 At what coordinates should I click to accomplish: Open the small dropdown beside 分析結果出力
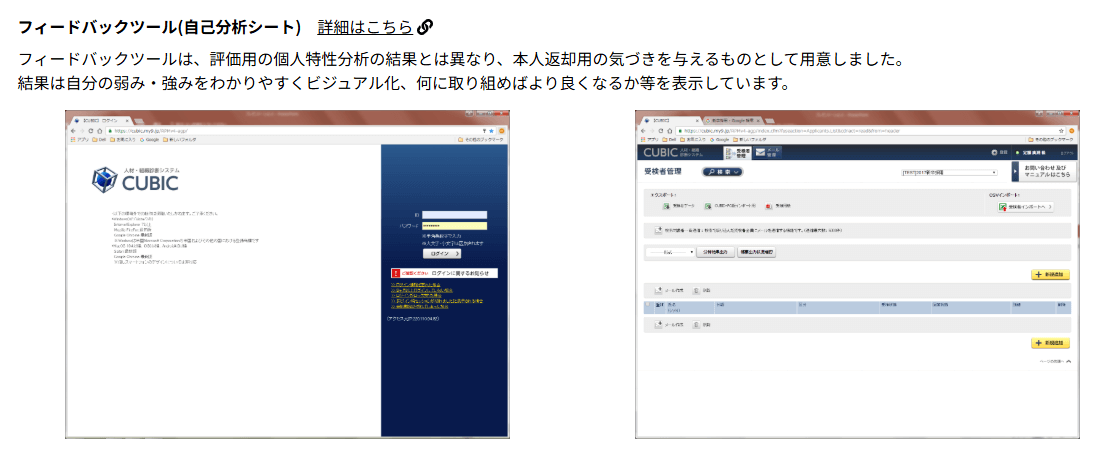coord(669,251)
